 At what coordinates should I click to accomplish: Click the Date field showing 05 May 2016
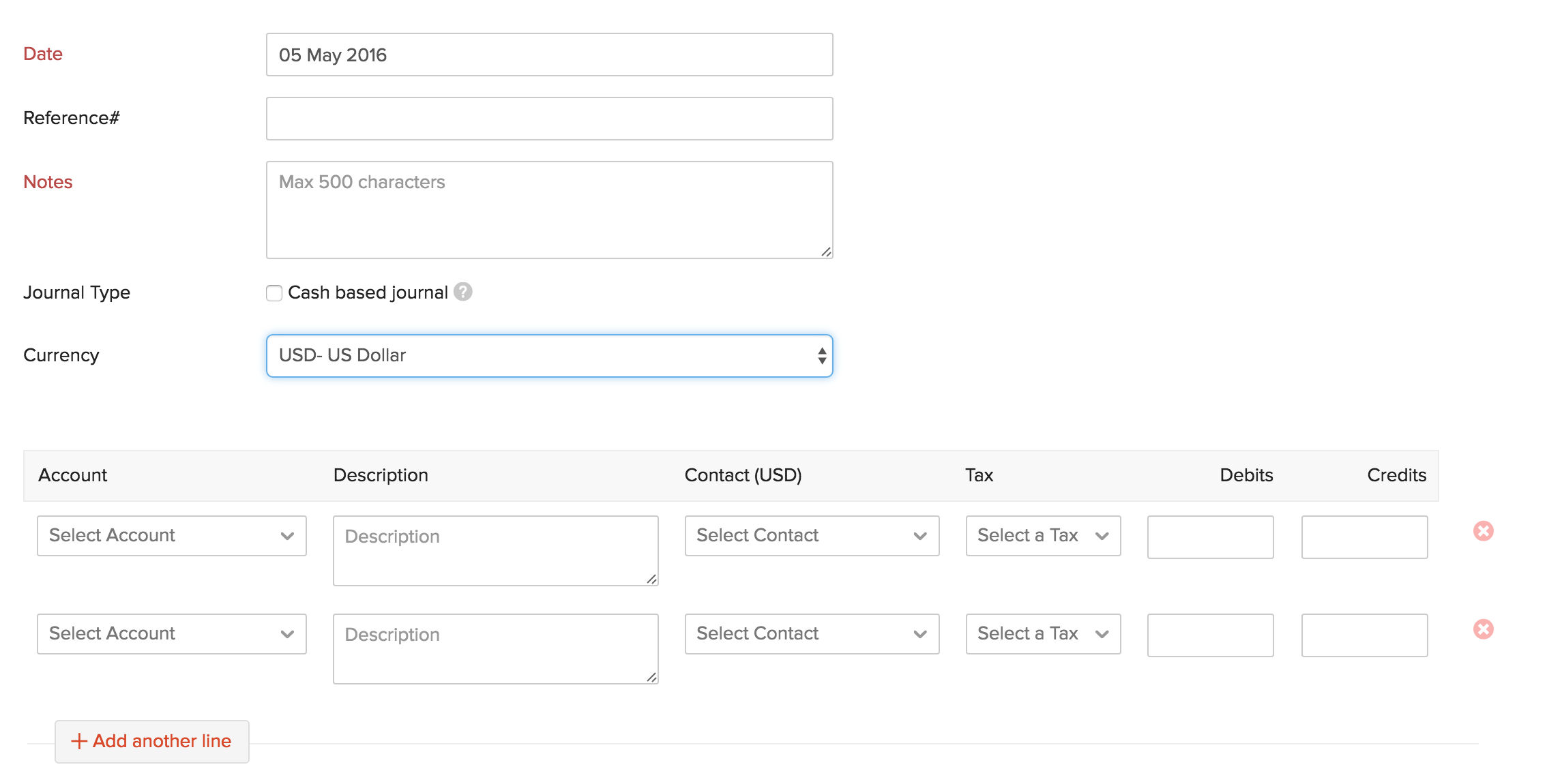(x=549, y=55)
